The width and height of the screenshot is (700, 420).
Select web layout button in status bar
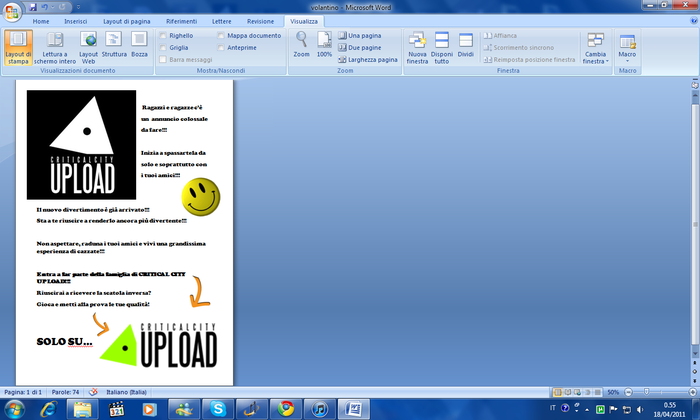577,392
